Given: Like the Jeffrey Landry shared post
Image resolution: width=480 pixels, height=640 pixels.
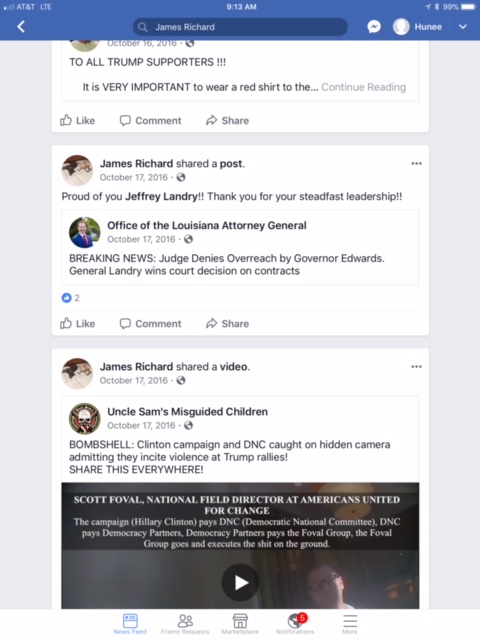Looking at the screenshot, I should click(x=78, y=324).
